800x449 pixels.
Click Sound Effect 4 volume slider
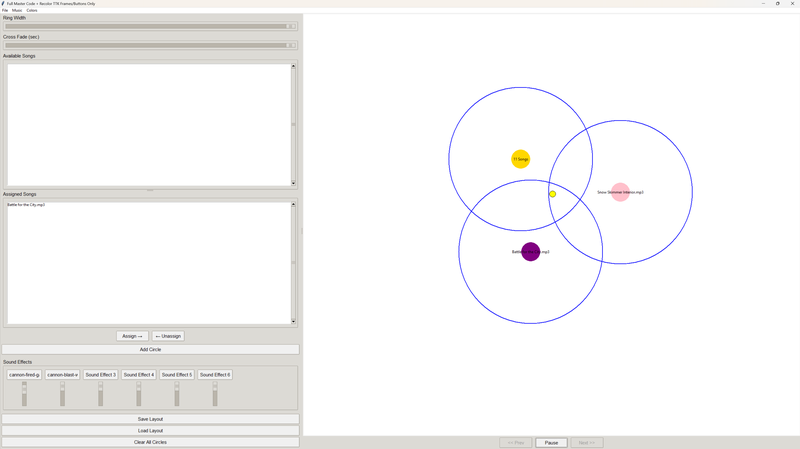138,394
